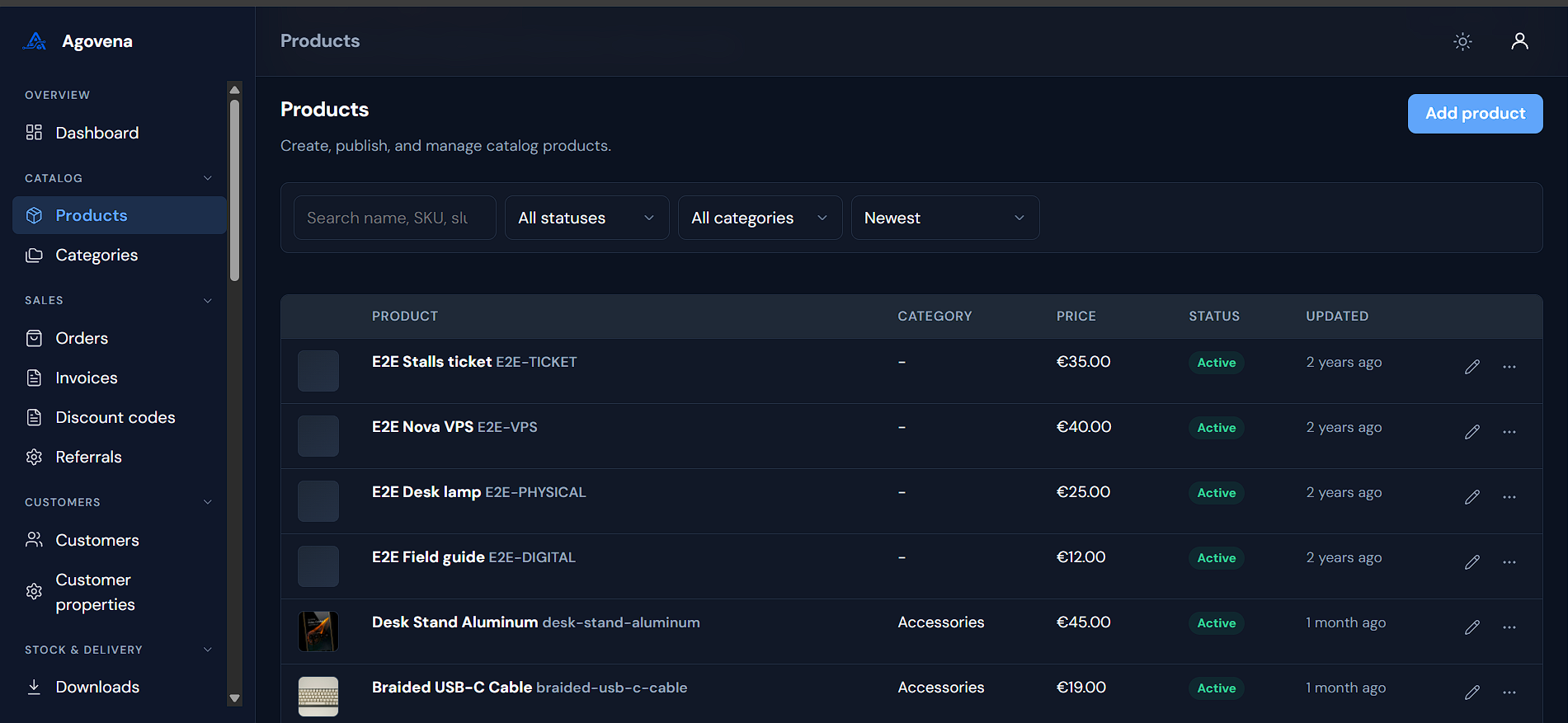Viewport: 1568px width, 723px height.
Task: Collapse the Catalog sidebar section
Action: (208, 178)
